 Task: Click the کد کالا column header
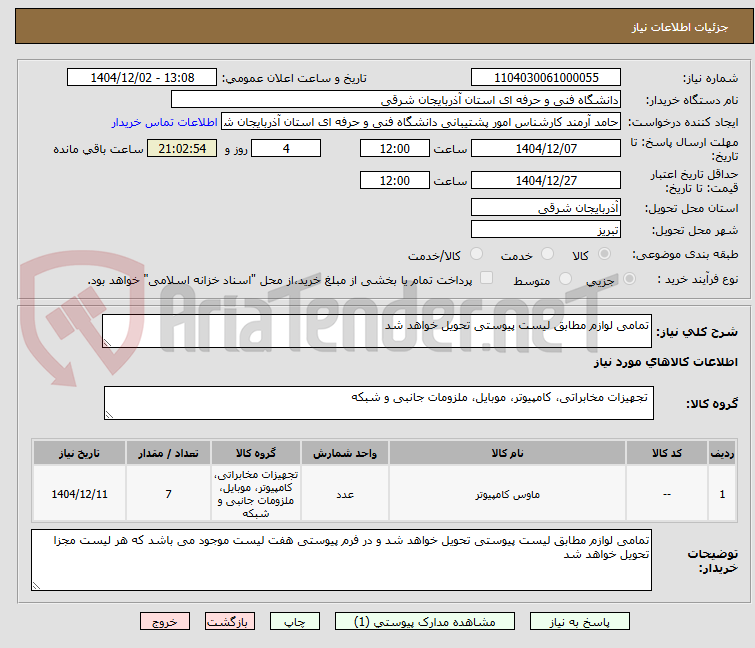pos(667,453)
